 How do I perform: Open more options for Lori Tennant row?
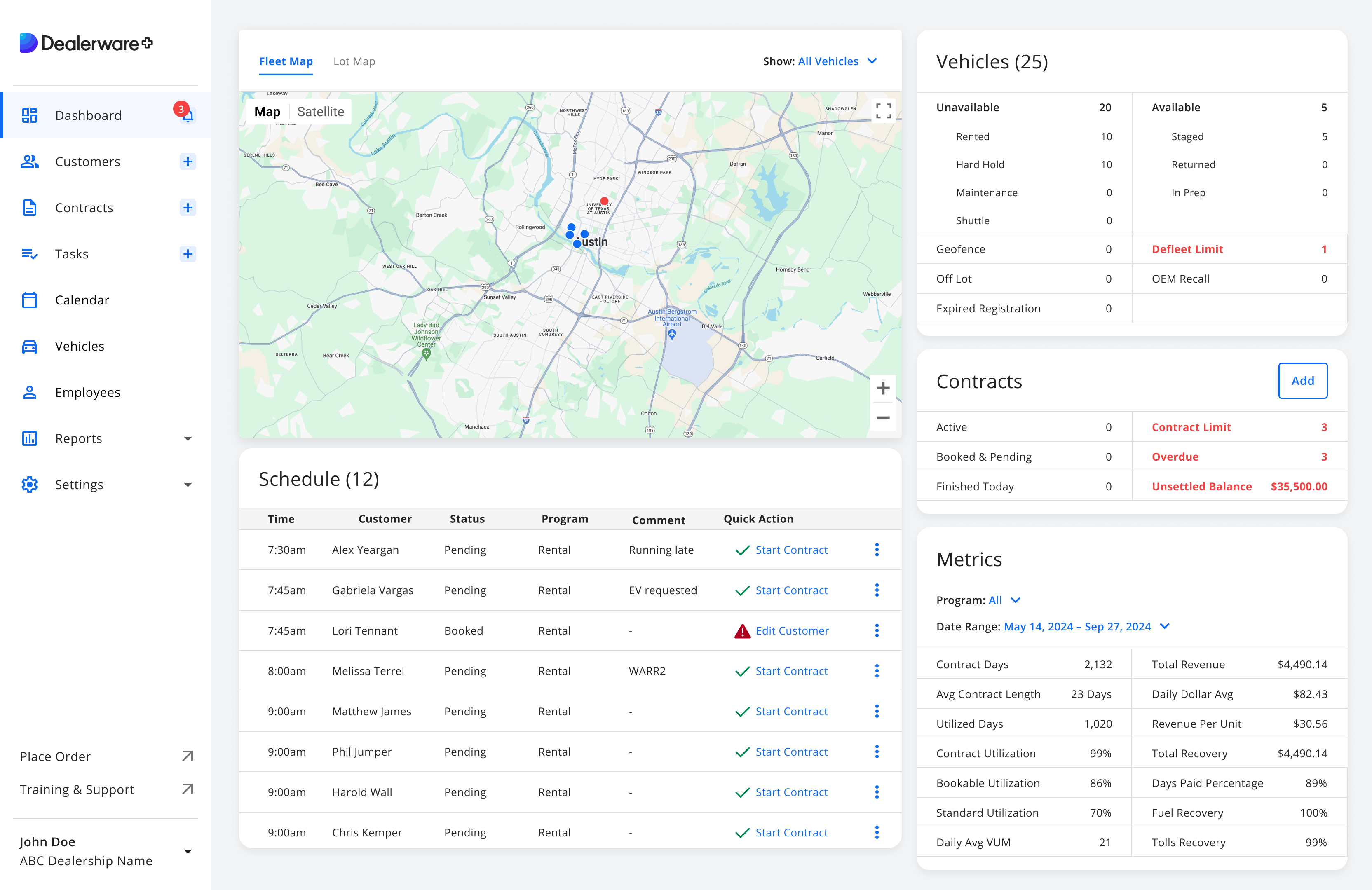[877, 630]
